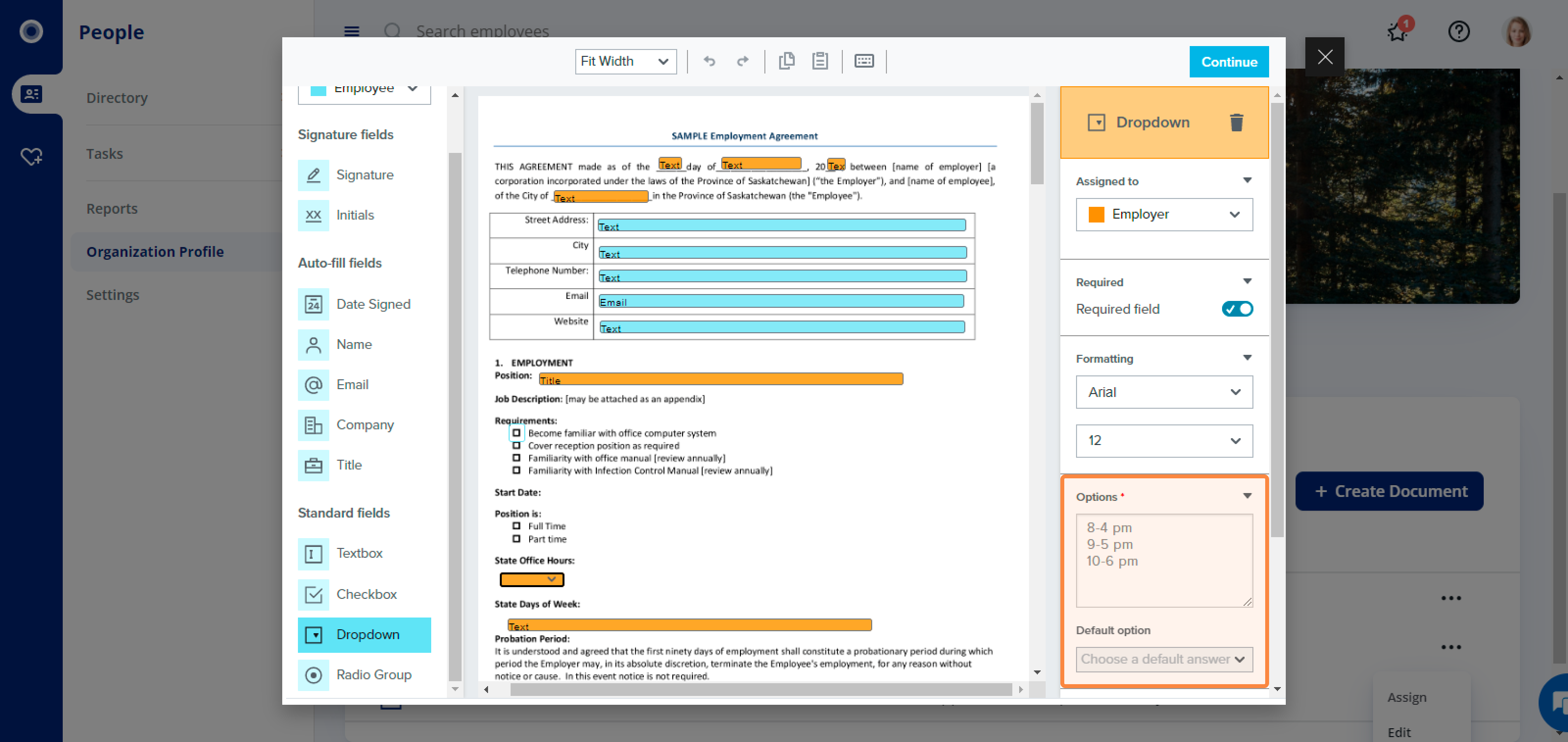
Task: Check the Become familiar with office computer box
Action: pyautogui.click(x=516, y=433)
